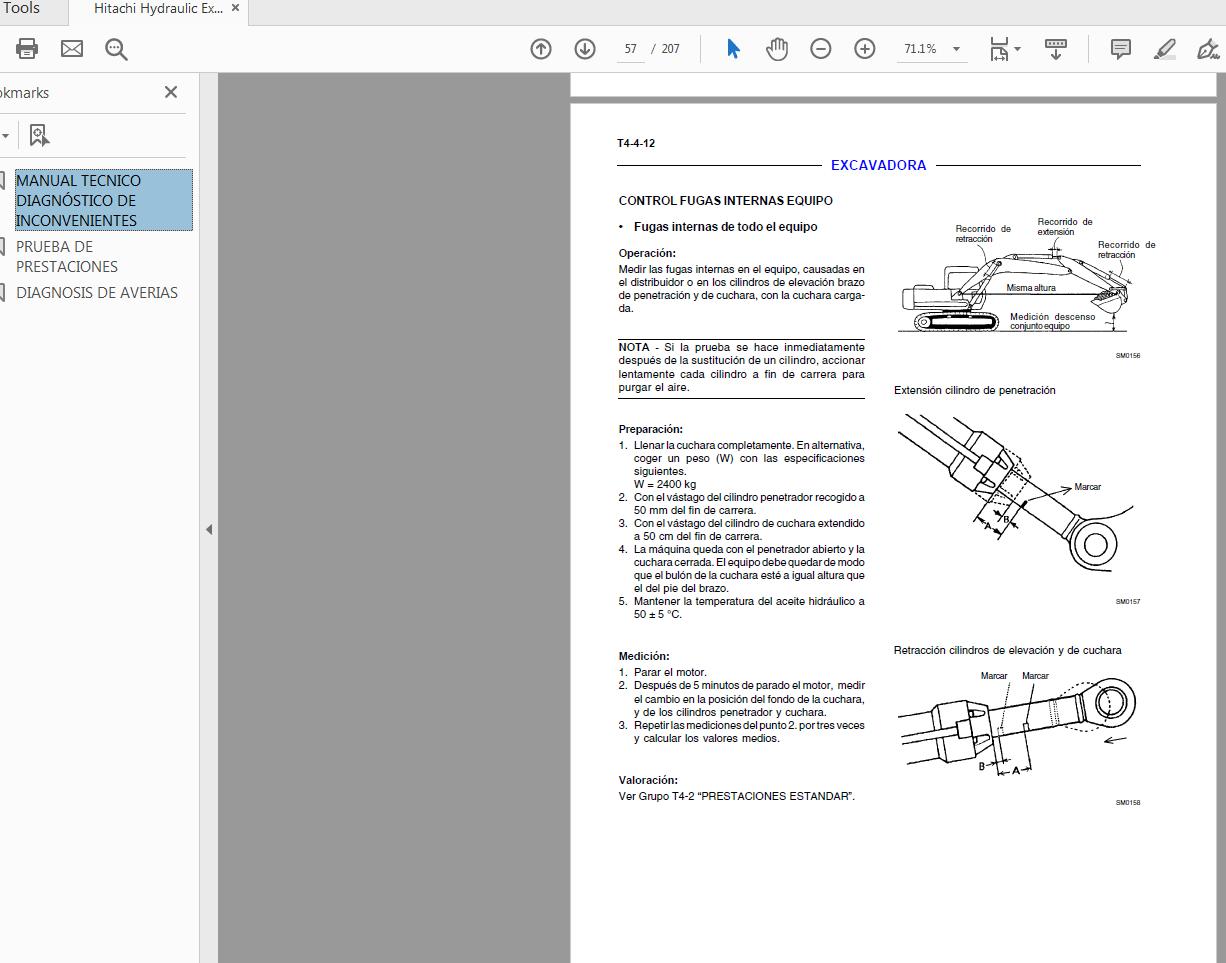Select the Hand tool for panning
Viewport: 1226px width, 963px height.
[777, 48]
